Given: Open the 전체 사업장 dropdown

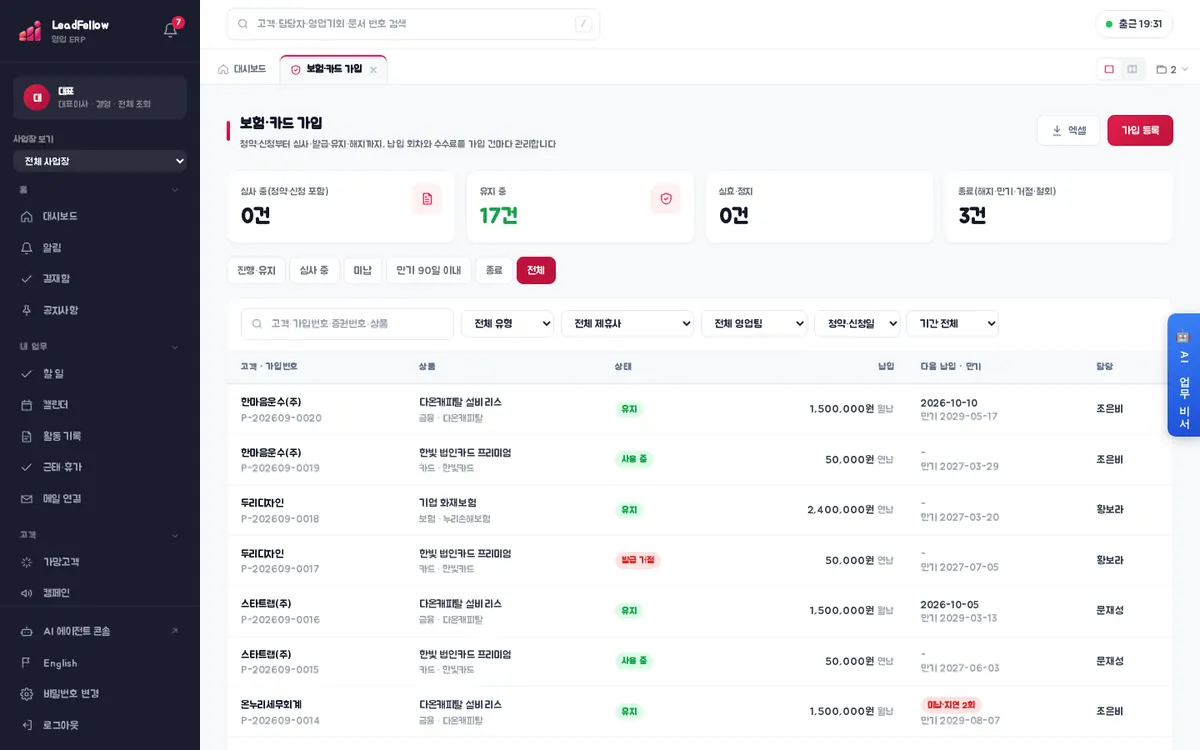Looking at the screenshot, I should point(100,161).
